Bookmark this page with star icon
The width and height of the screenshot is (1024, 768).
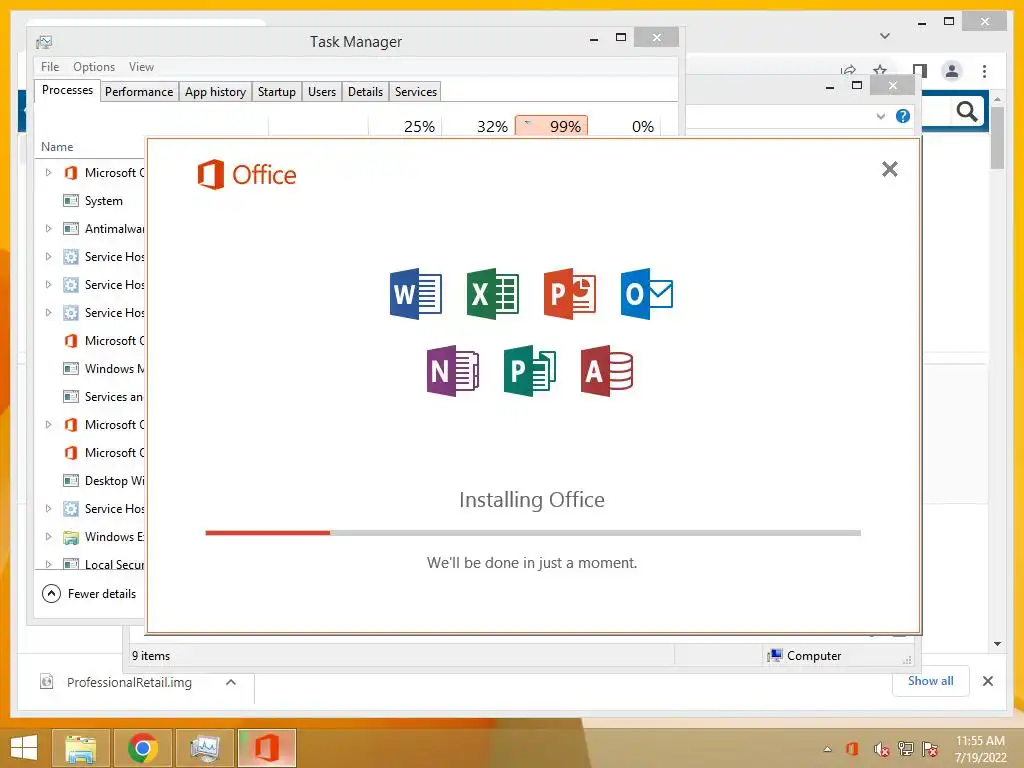880,70
